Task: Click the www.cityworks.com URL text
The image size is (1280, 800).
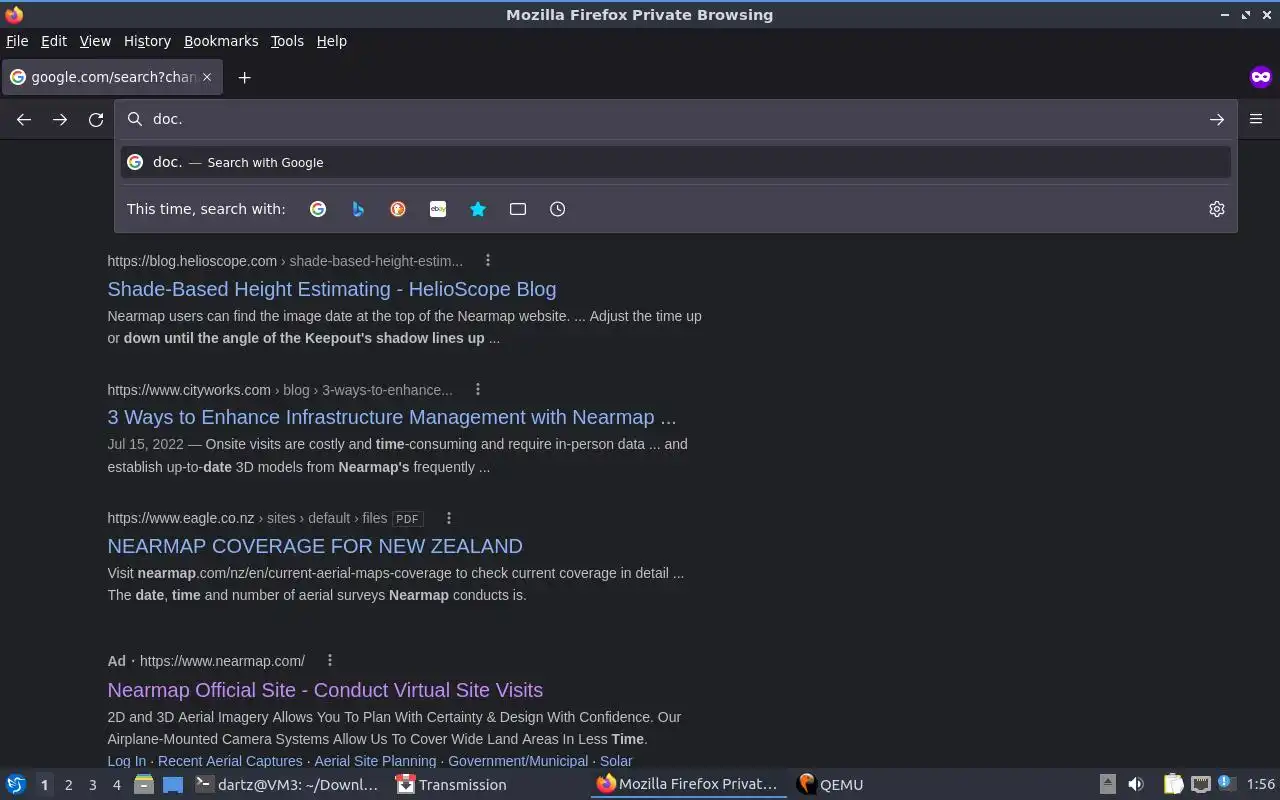Action: tap(189, 390)
